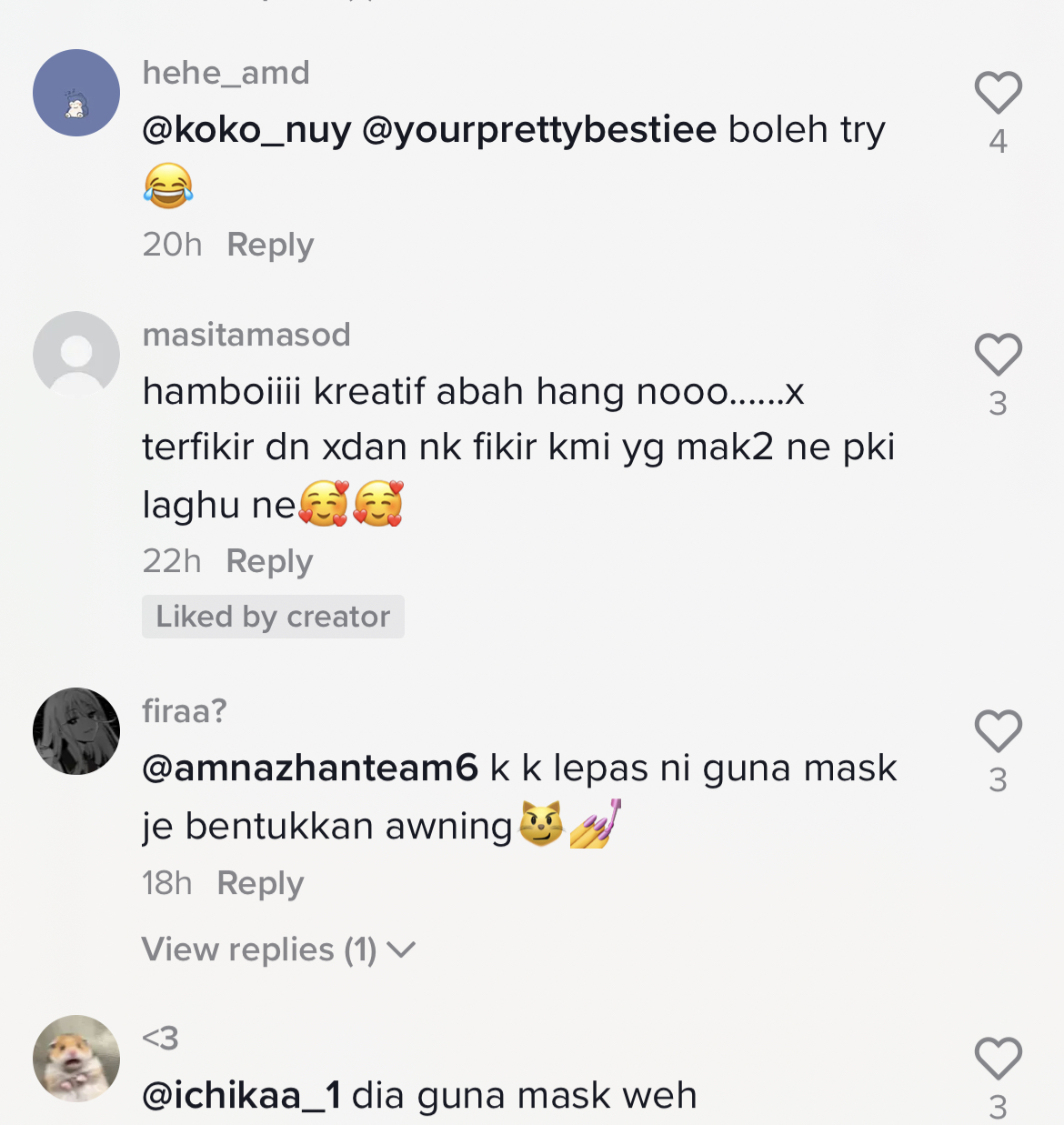This screenshot has width=1064, height=1125.
Task: Reply to firaa?'s awning comment
Action: [260, 883]
